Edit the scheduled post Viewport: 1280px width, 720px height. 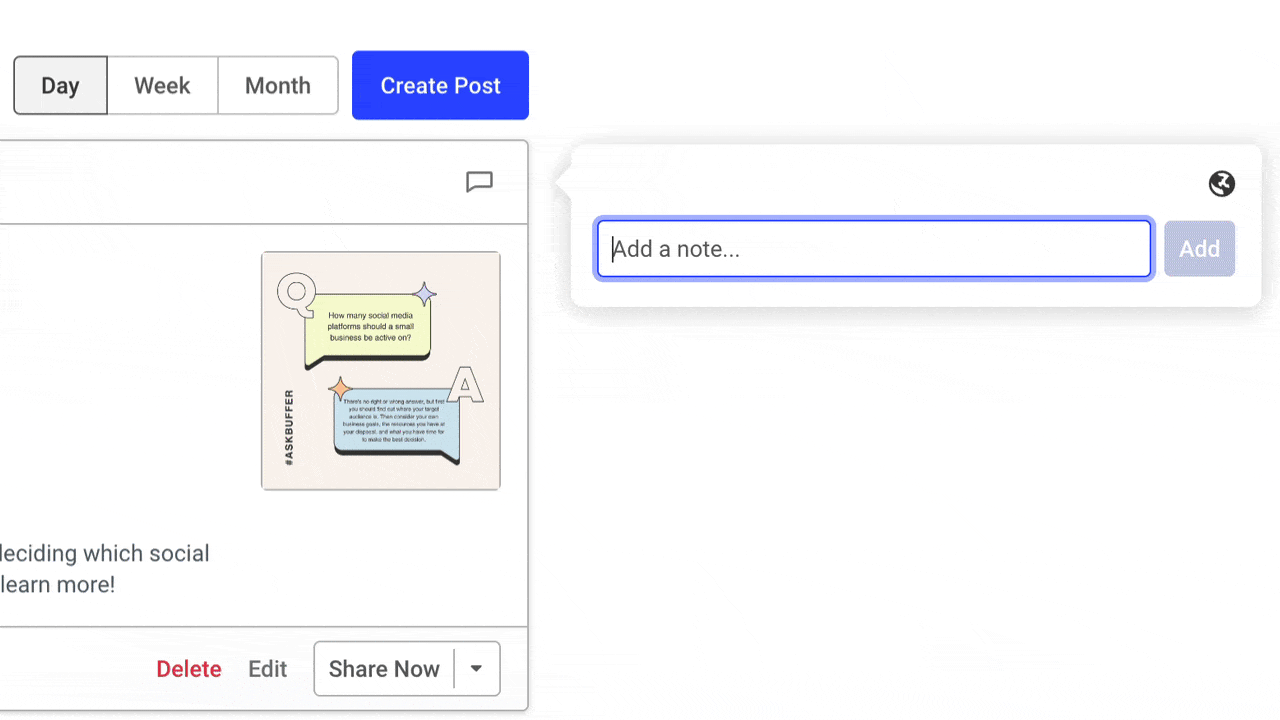267,669
